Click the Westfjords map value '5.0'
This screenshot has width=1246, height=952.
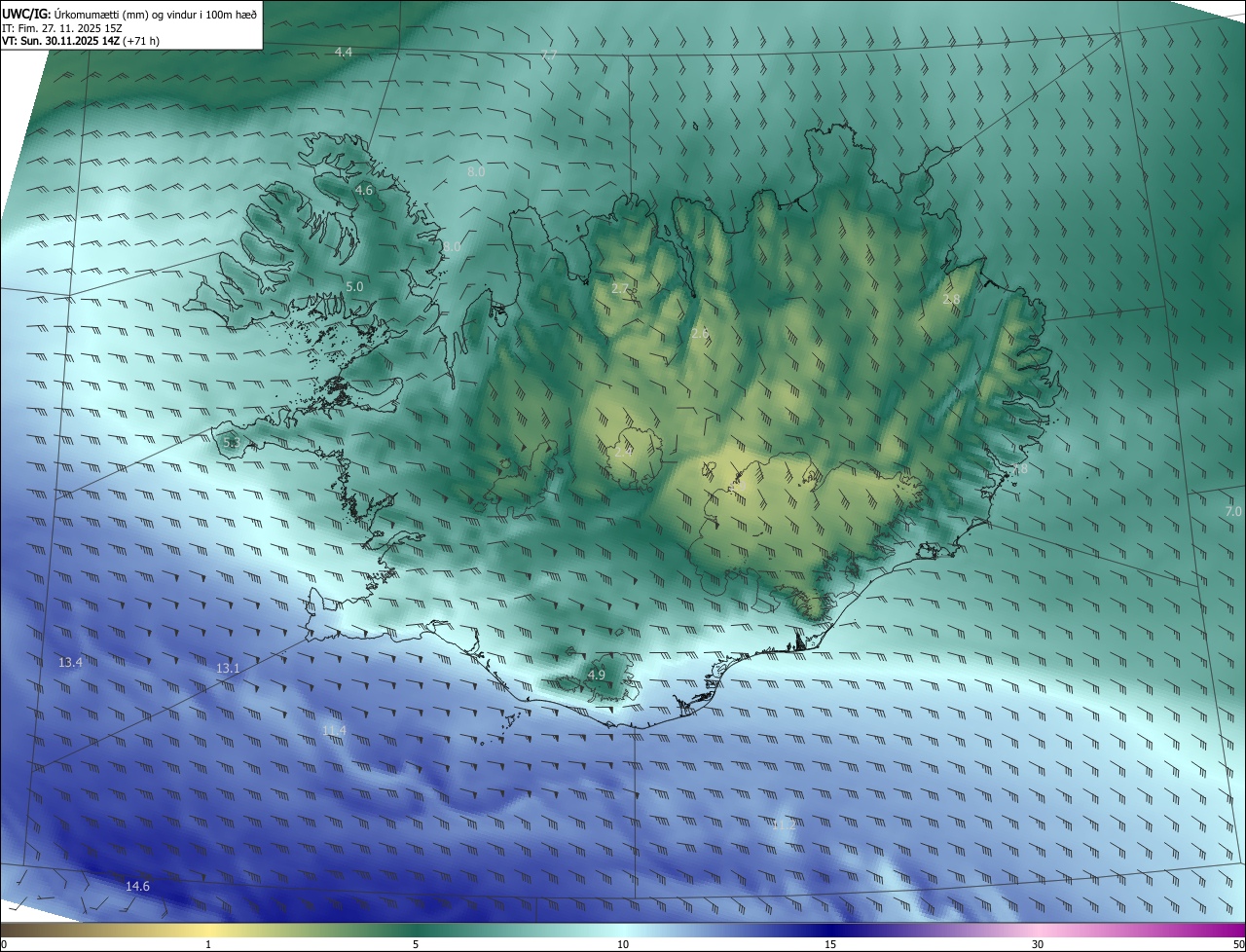354,287
